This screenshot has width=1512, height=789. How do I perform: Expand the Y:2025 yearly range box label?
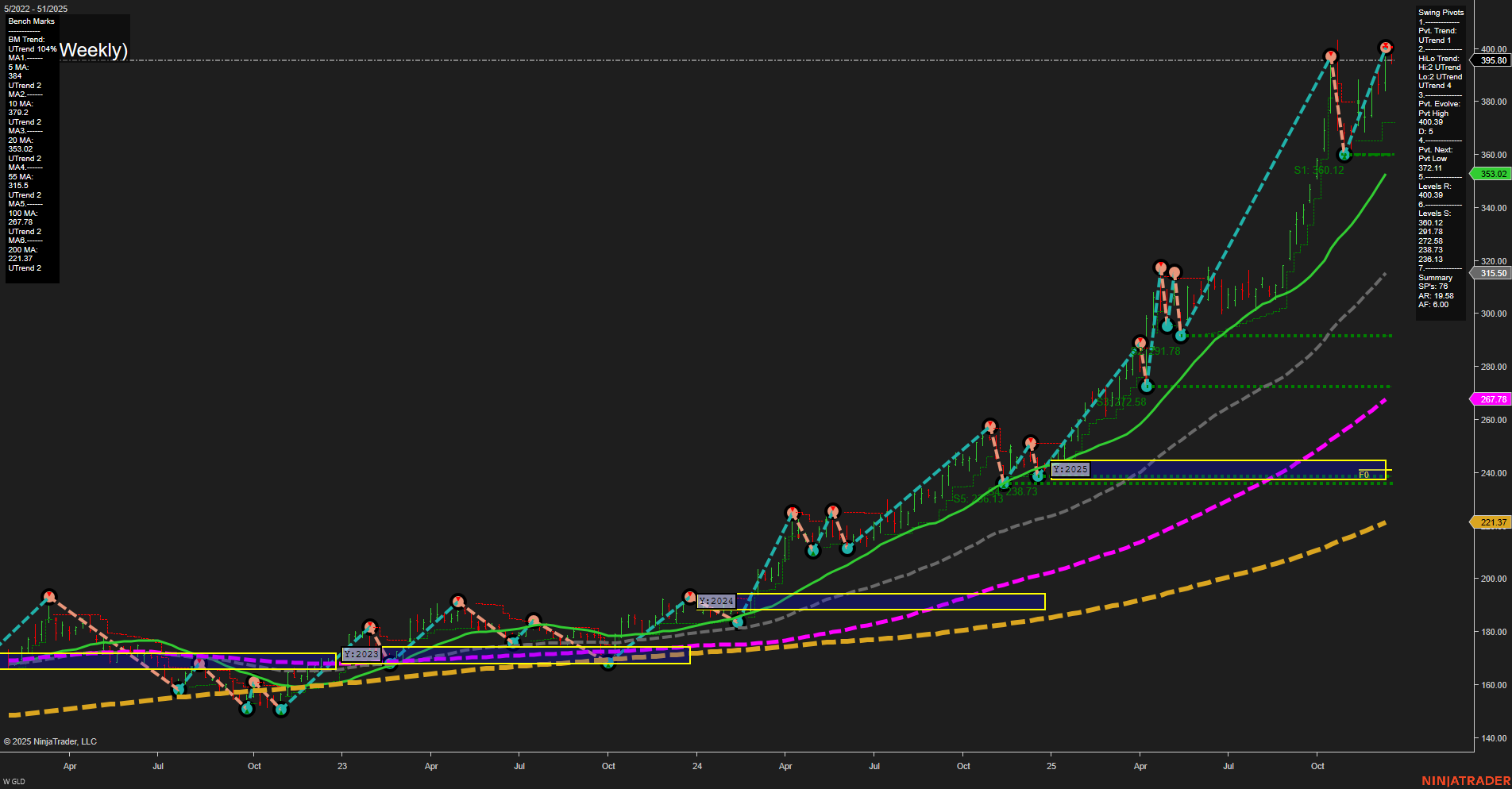[1069, 469]
